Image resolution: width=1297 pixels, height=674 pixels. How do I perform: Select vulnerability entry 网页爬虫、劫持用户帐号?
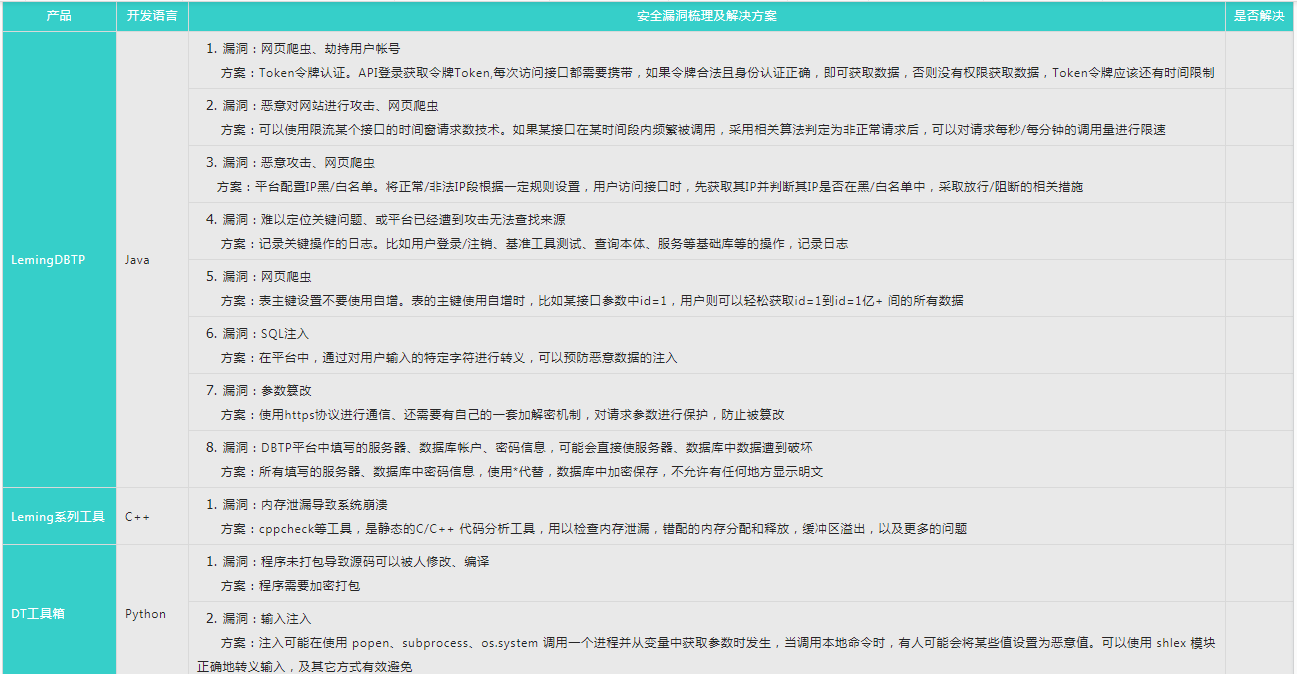click(x=301, y=47)
